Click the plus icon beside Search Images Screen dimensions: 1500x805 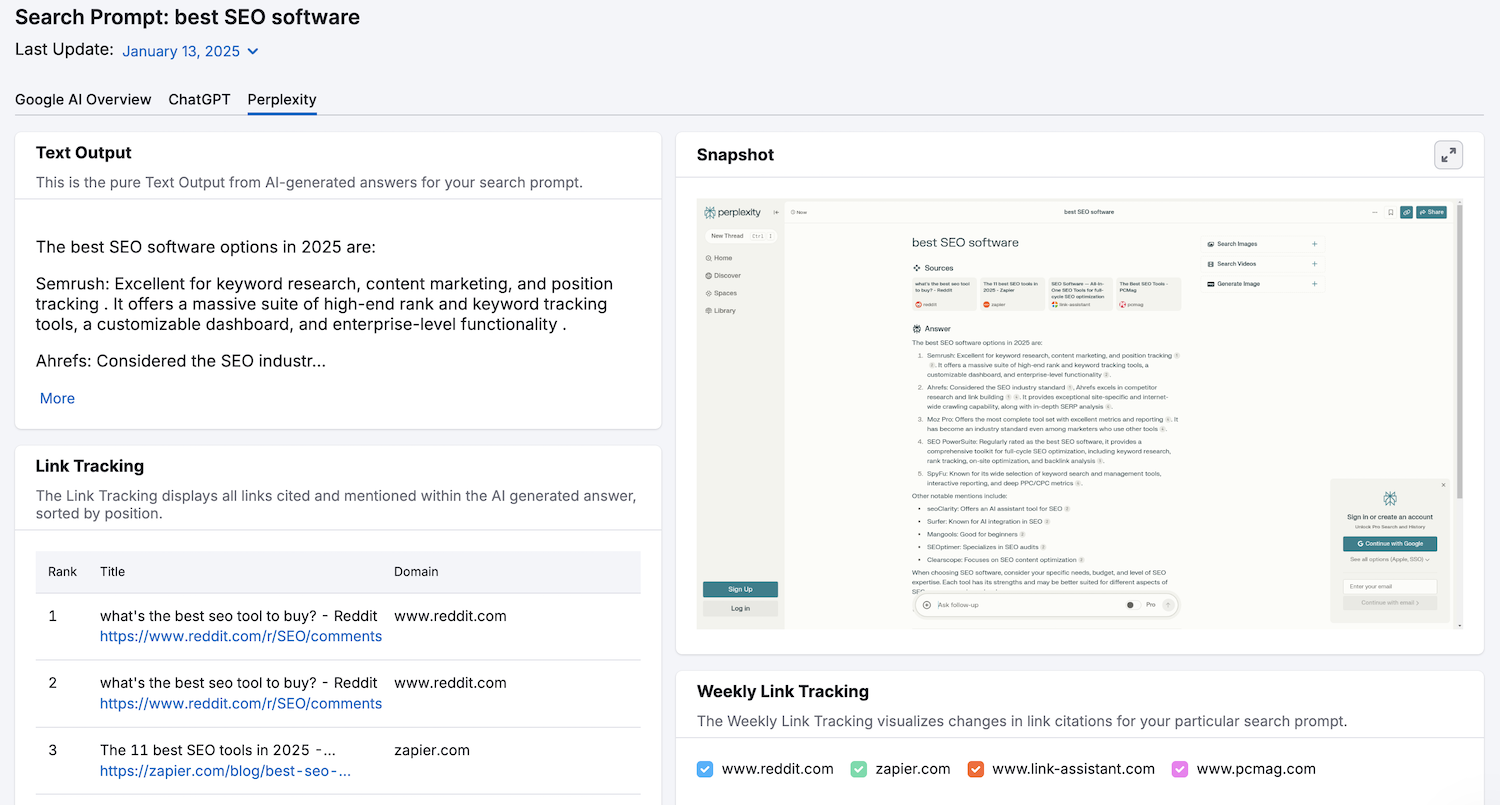pos(1314,244)
